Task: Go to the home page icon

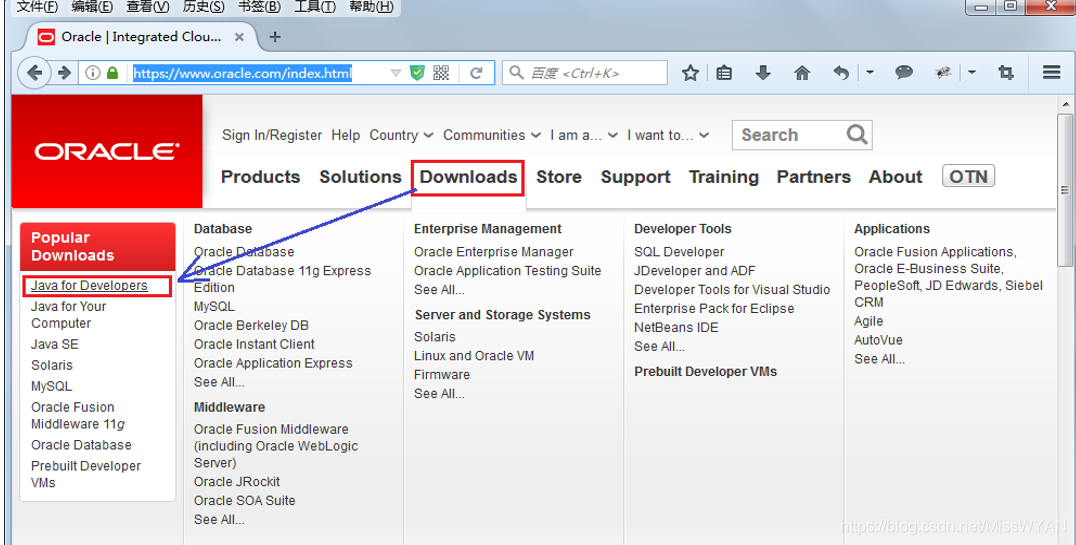Action: click(x=802, y=73)
